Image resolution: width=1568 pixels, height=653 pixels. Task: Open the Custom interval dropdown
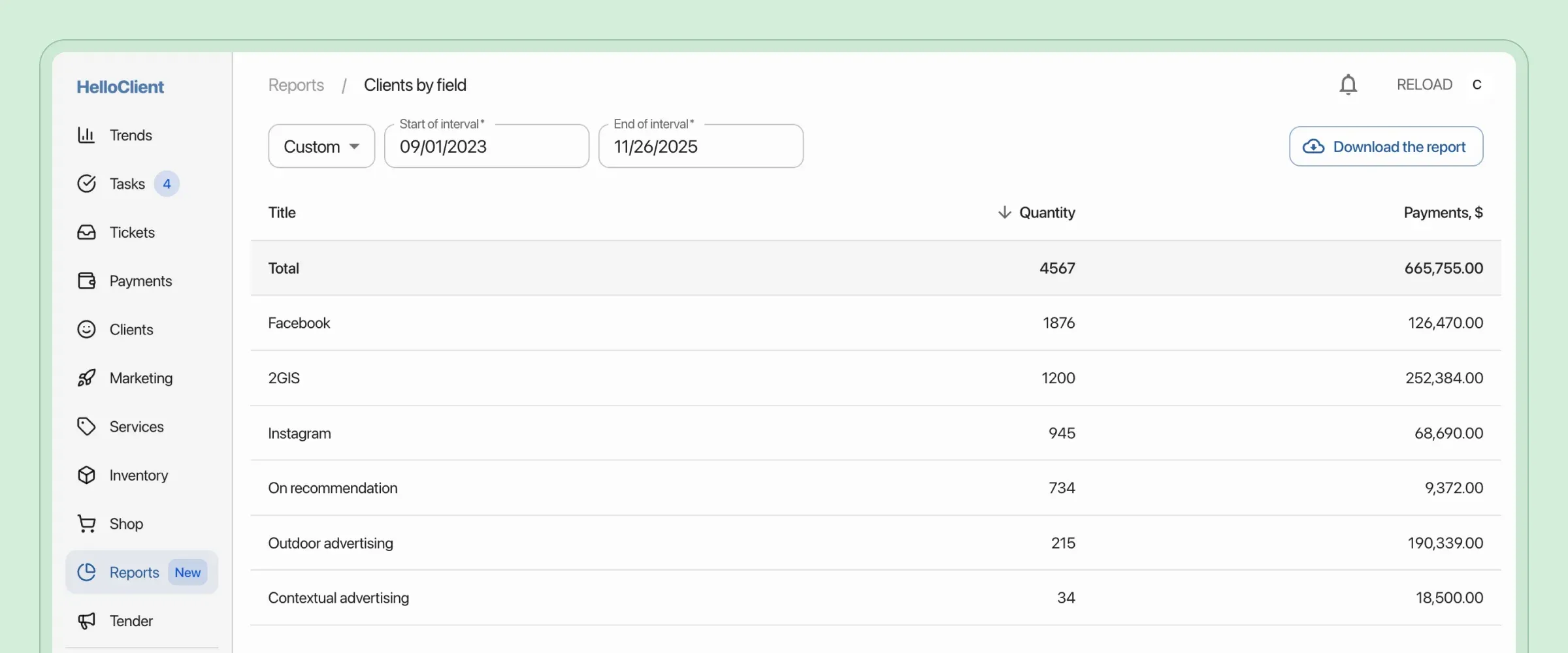(321, 146)
